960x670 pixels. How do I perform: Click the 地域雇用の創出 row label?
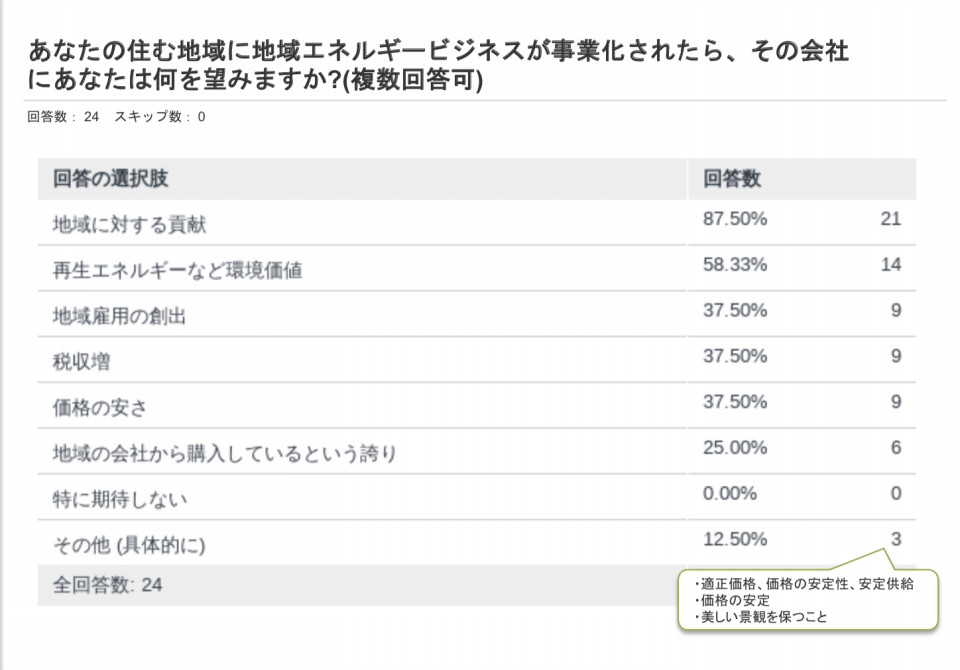(119, 316)
